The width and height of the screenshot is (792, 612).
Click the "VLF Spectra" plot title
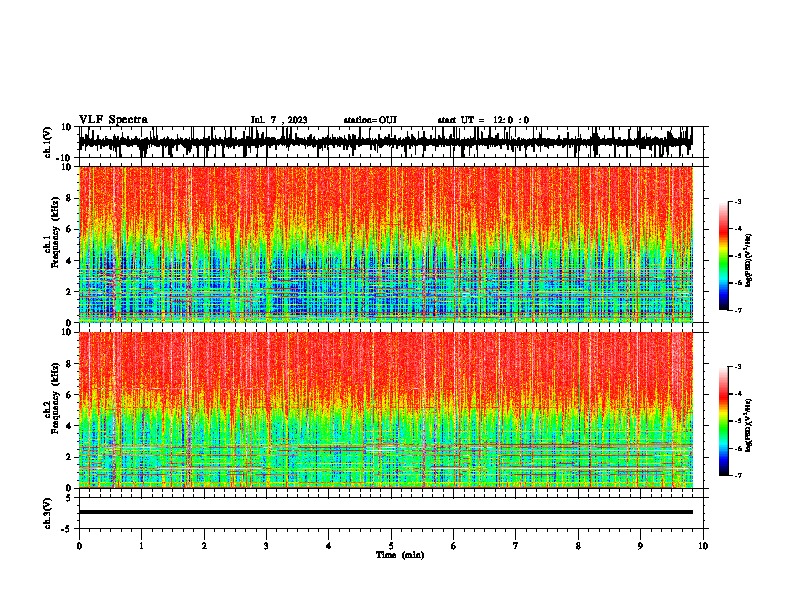tap(113, 120)
